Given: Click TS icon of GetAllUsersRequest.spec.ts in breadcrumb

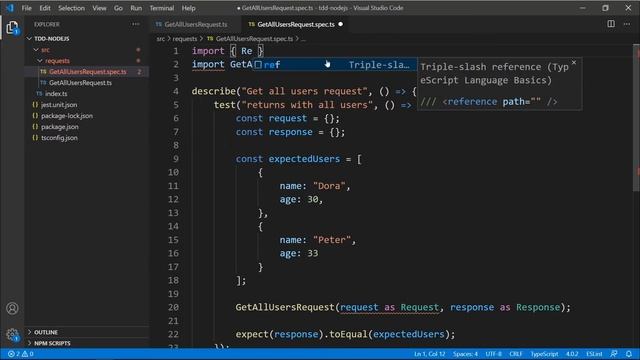Looking at the screenshot, I should 210,39.
